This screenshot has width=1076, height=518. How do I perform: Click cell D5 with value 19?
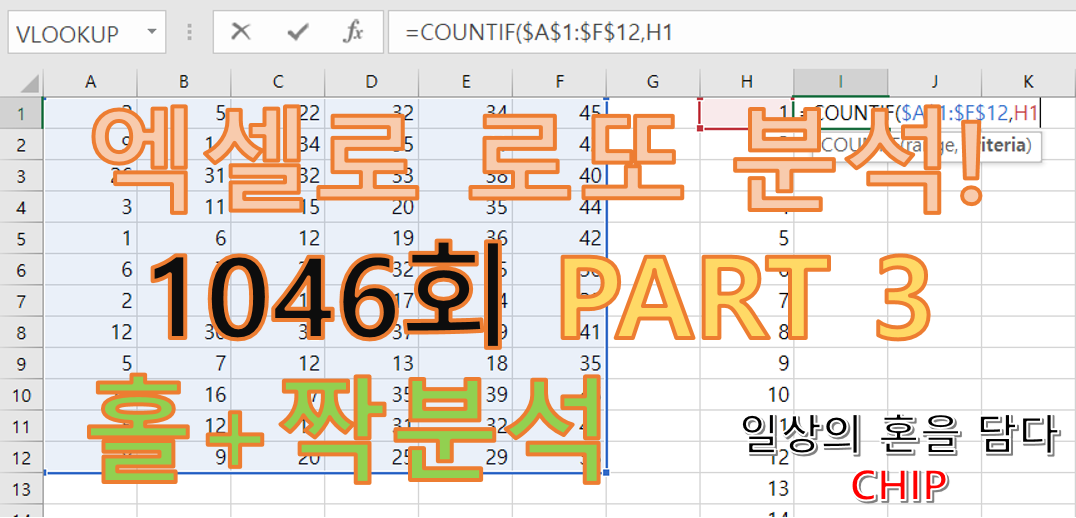click(371, 238)
